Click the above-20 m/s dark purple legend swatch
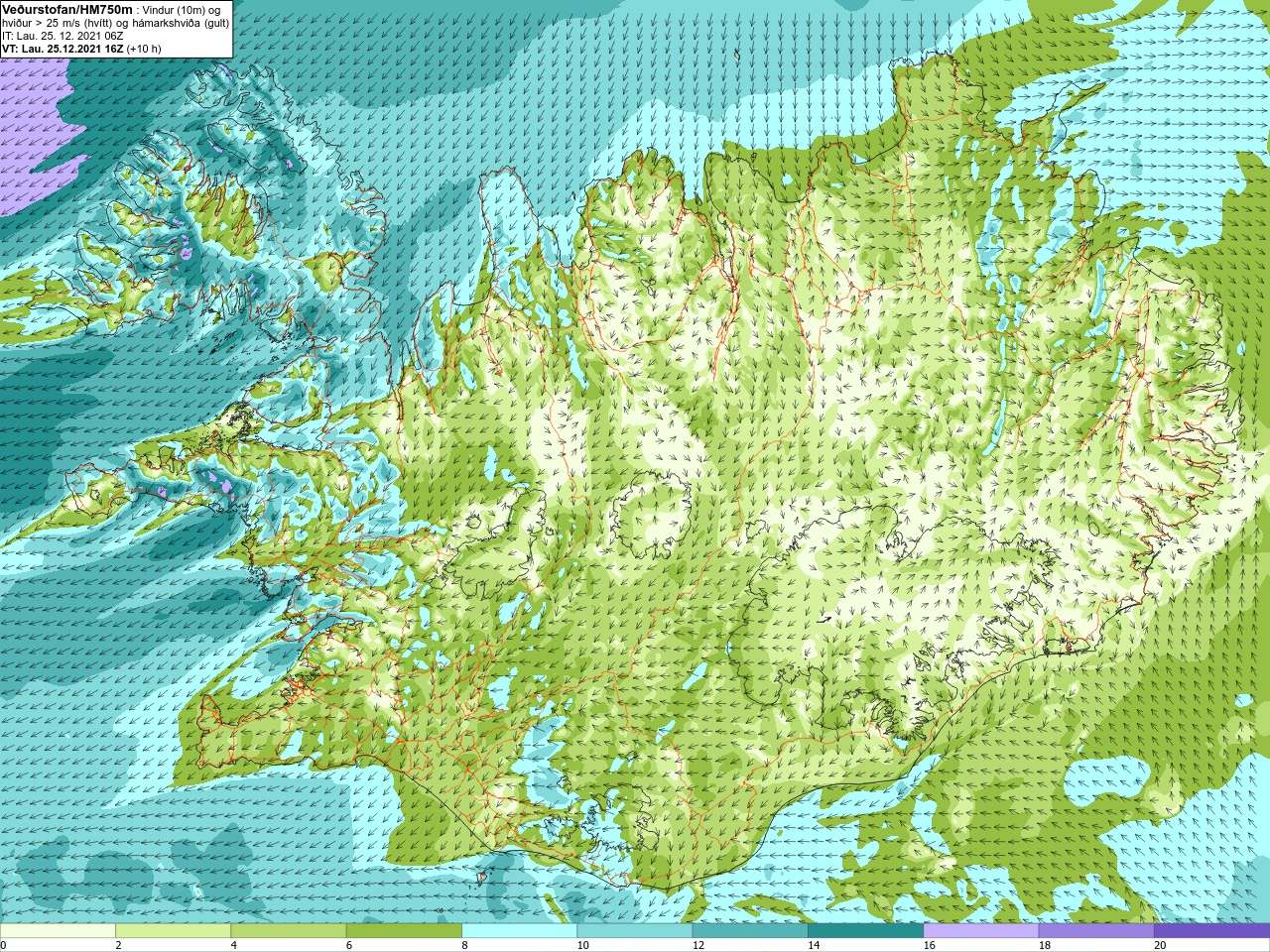The height and width of the screenshot is (952, 1270). [1211, 931]
